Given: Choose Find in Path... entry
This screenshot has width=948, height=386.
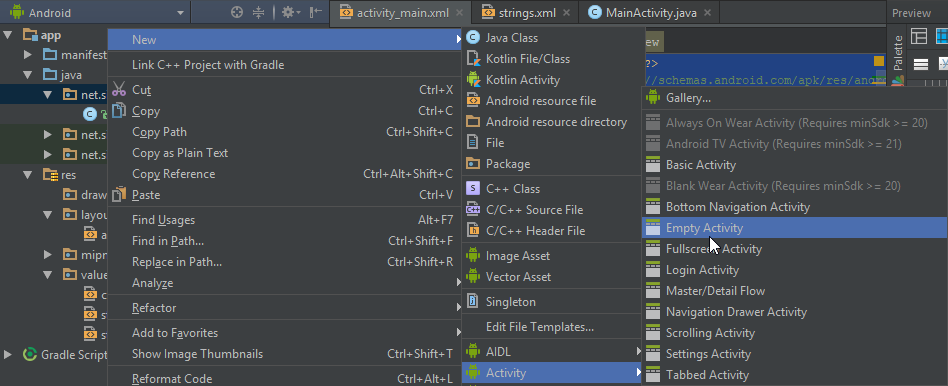Looking at the screenshot, I should point(285,241).
